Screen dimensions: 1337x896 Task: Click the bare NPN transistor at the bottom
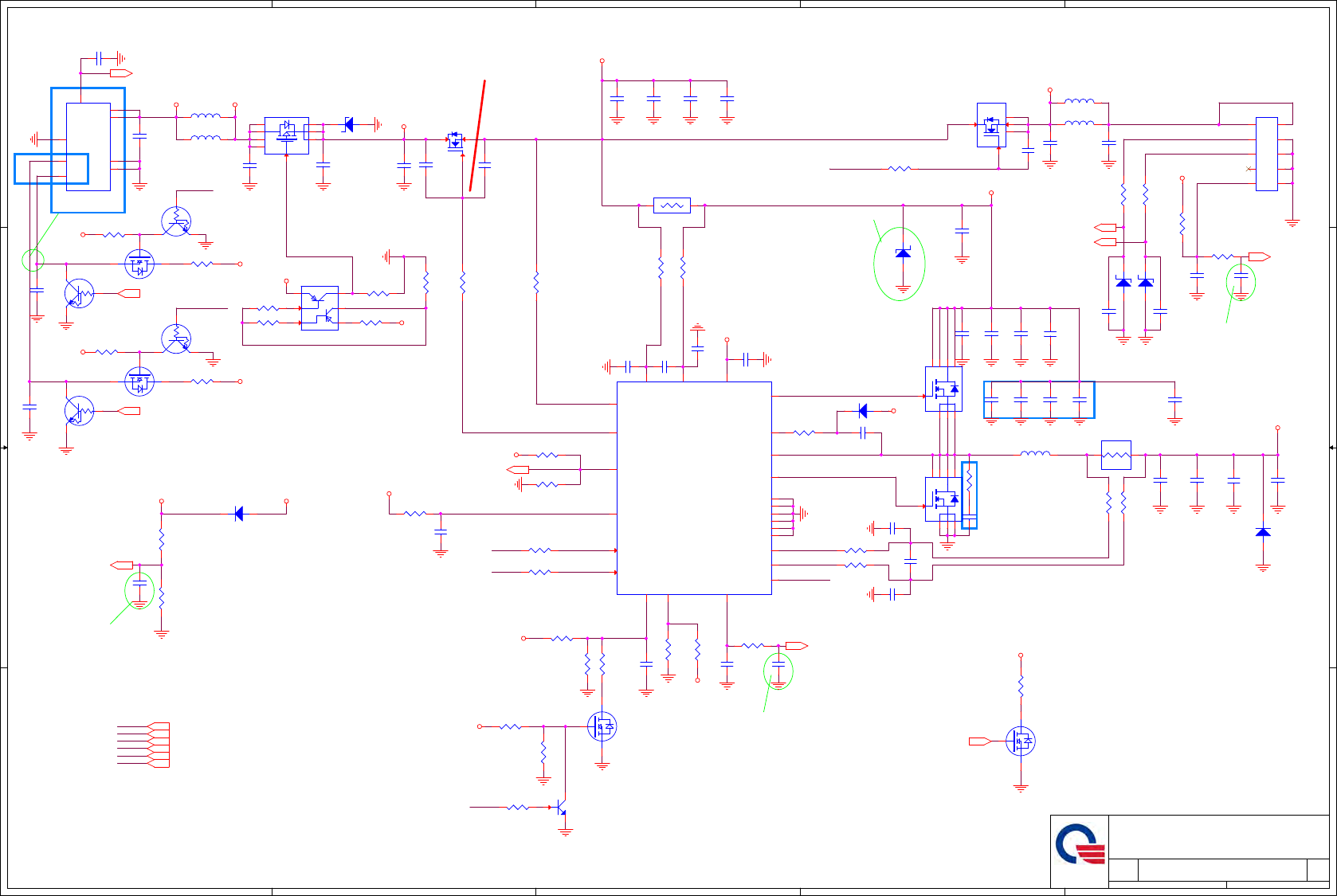coord(560,808)
